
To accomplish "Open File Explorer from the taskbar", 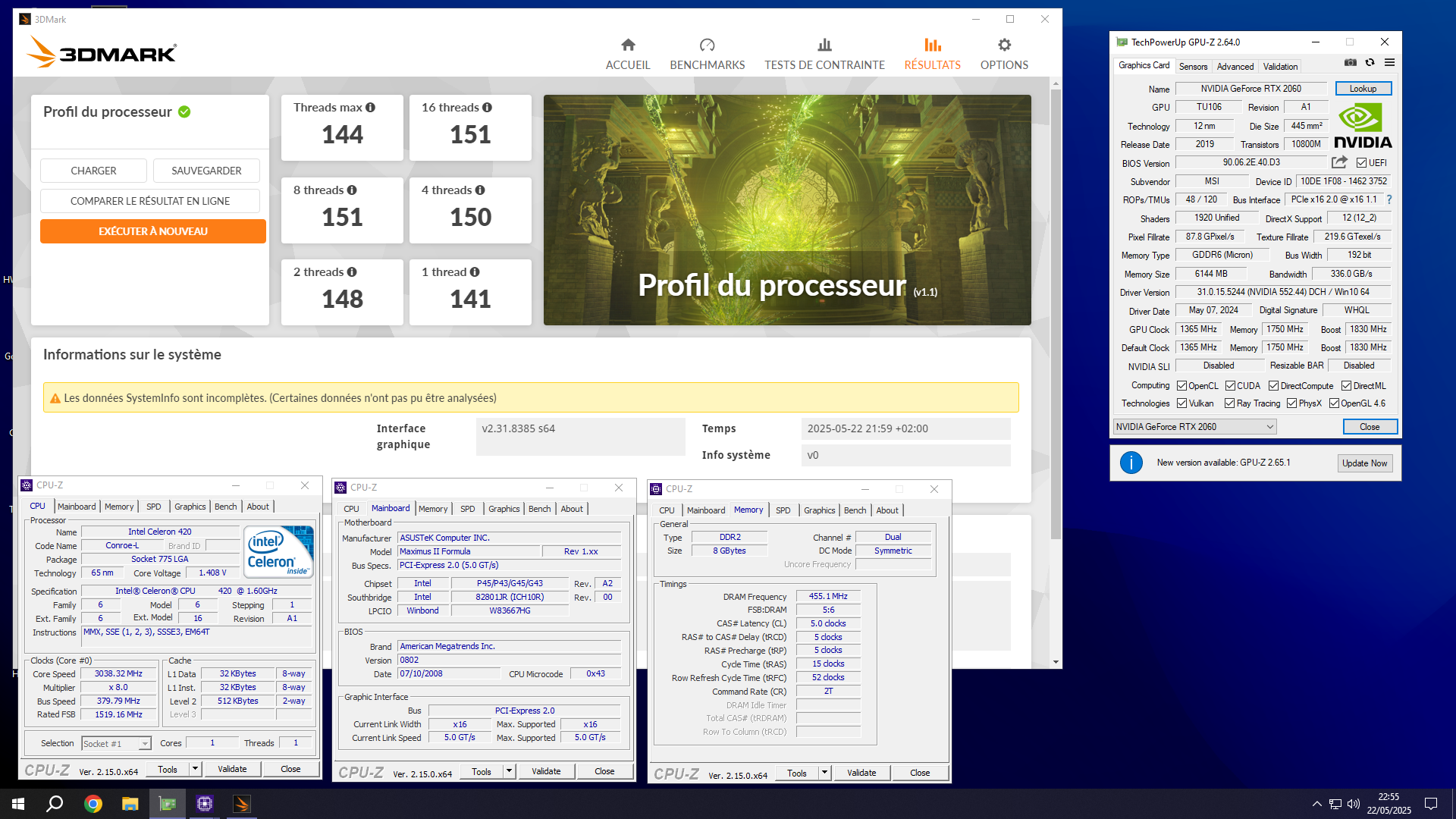I will (130, 804).
